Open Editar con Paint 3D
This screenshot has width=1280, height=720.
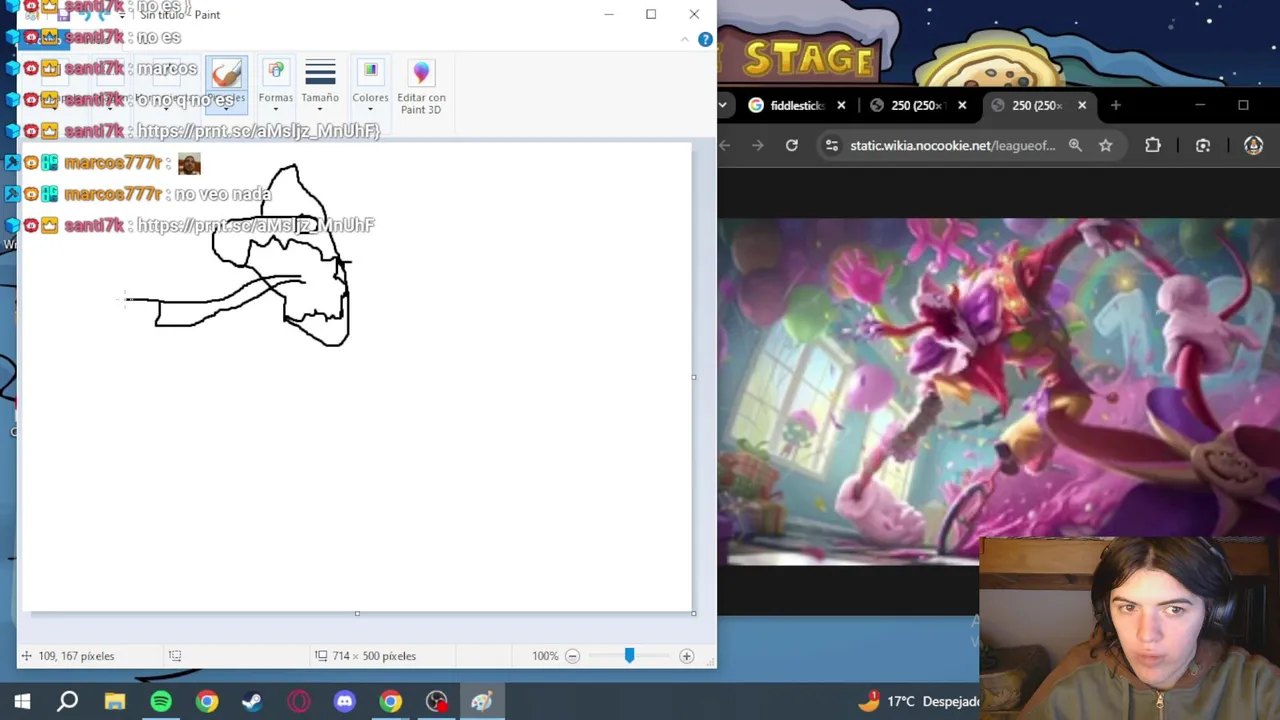point(421,86)
